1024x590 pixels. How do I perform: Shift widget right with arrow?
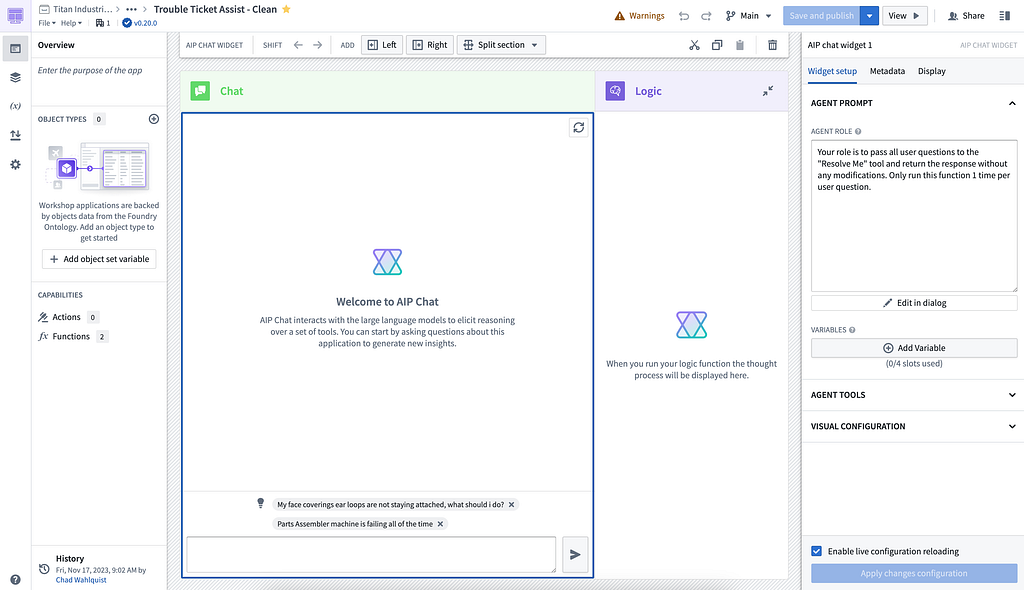(x=317, y=45)
